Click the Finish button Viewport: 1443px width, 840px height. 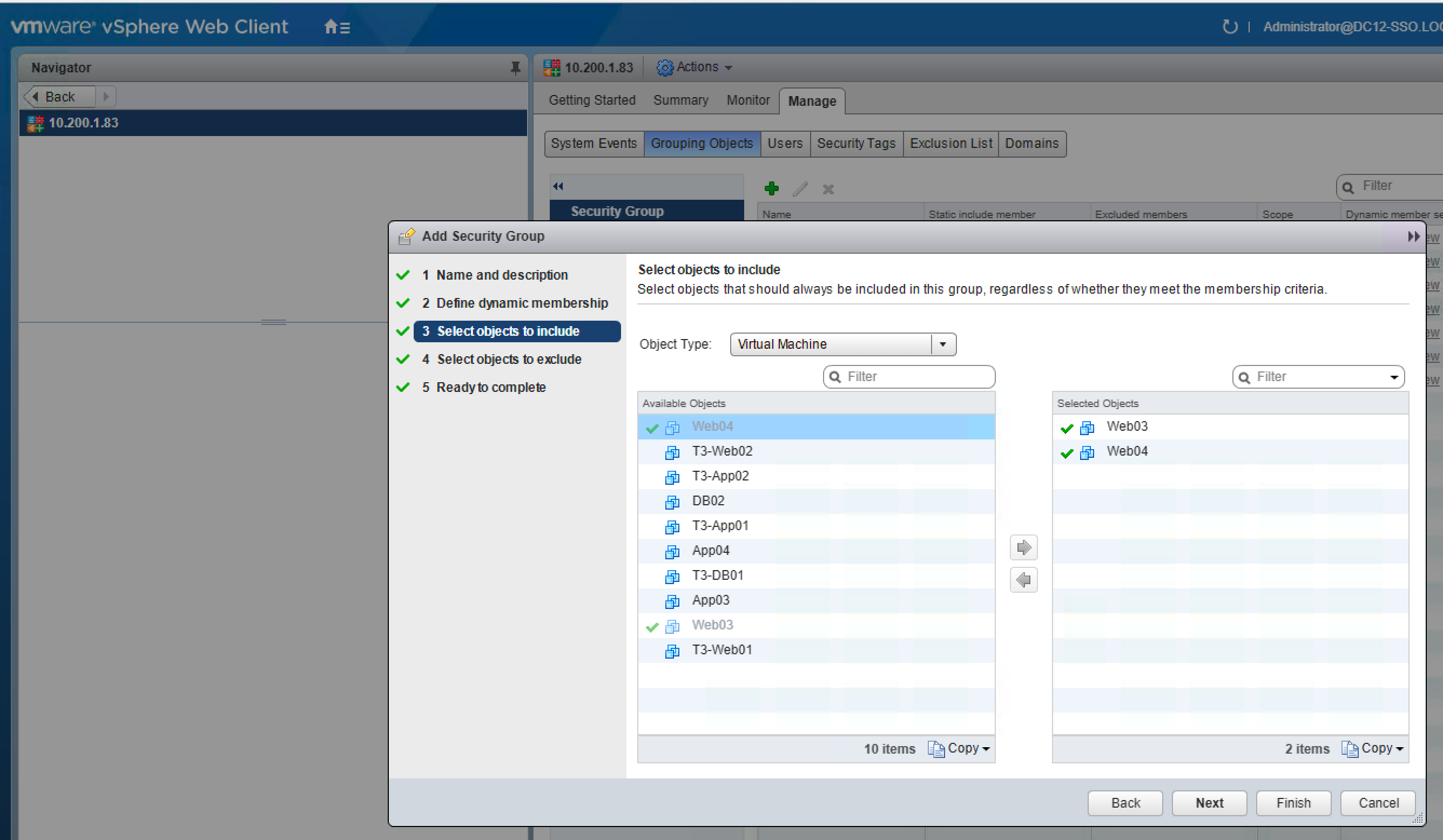click(1293, 803)
